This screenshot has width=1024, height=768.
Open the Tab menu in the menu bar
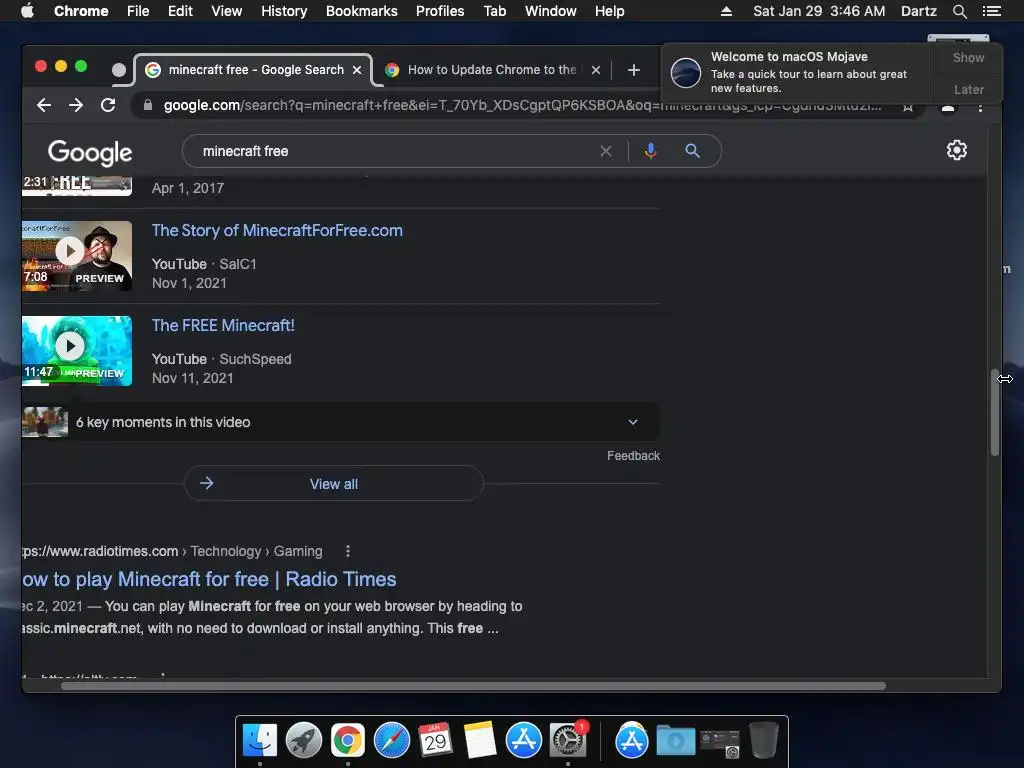[494, 11]
